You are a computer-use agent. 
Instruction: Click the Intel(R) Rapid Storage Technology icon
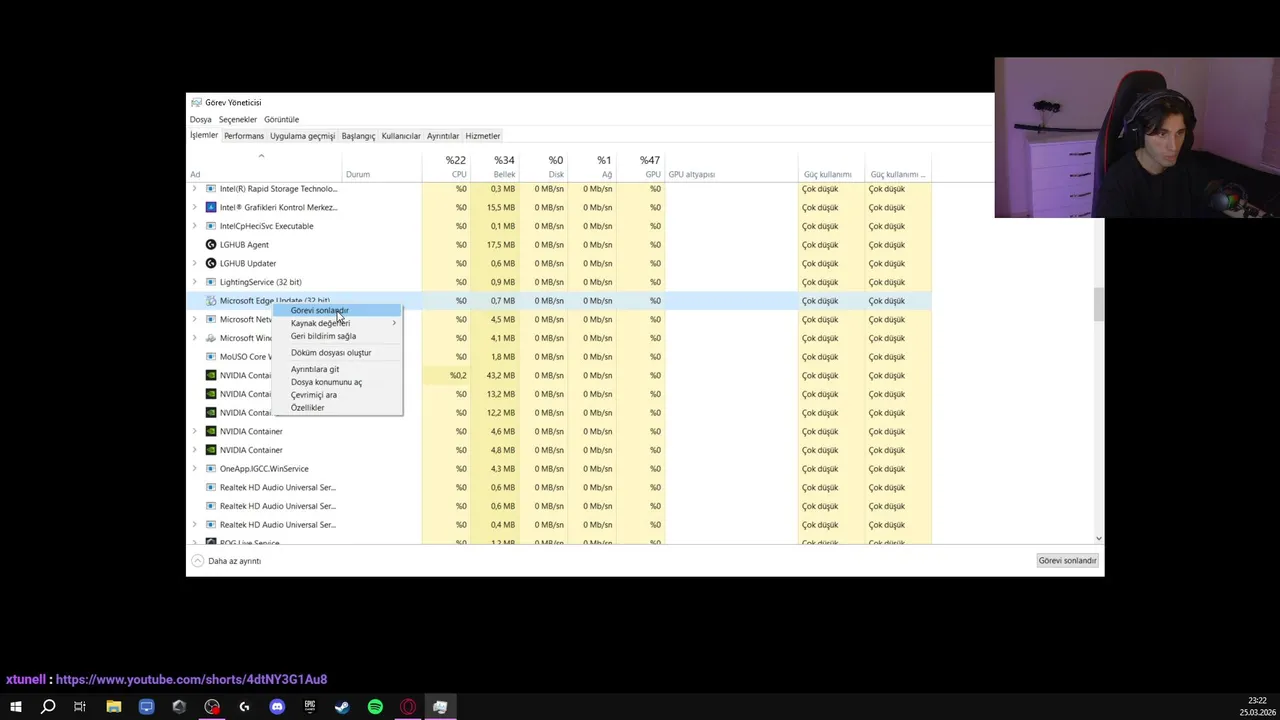pyautogui.click(x=210, y=189)
